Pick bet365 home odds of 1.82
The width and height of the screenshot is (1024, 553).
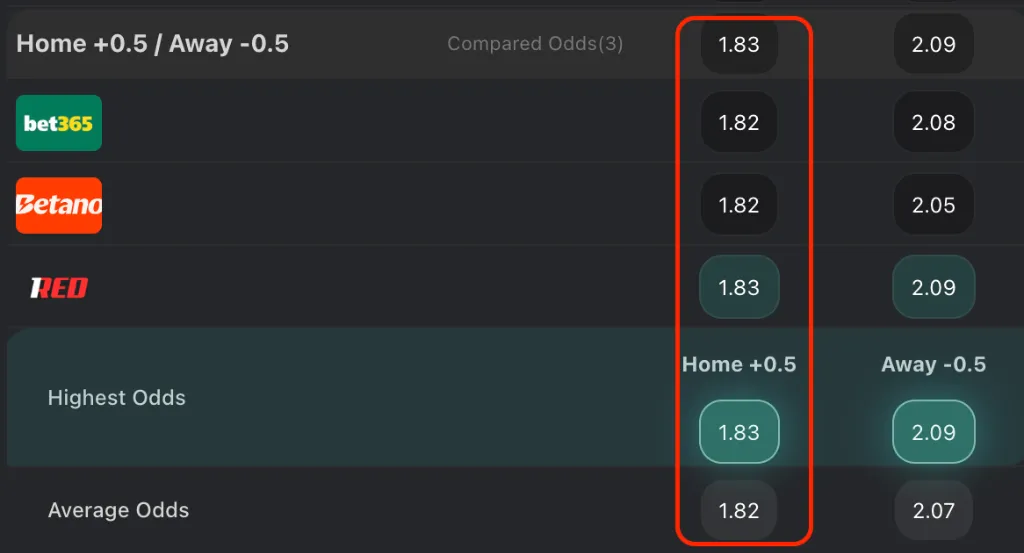click(x=739, y=123)
